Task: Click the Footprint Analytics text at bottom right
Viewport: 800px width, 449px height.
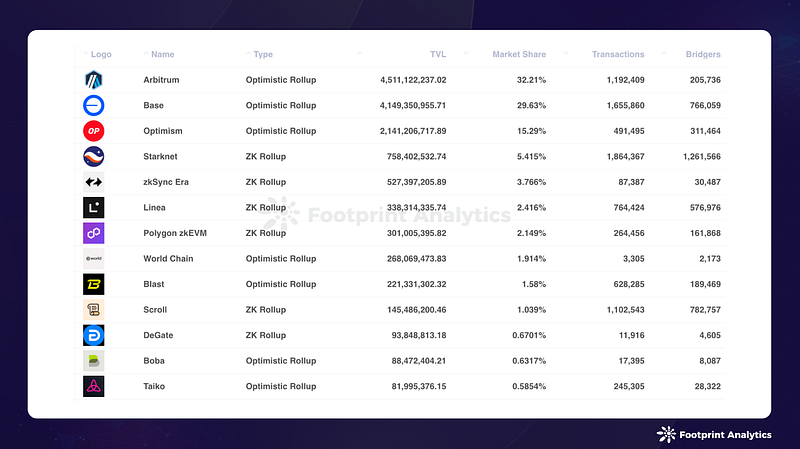Action: tap(725, 435)
